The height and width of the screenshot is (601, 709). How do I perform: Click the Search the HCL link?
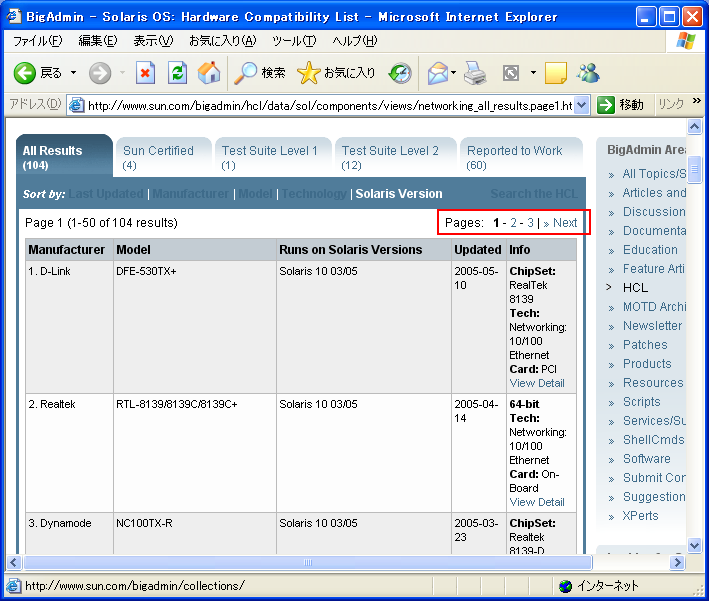[x=534, y=194]
